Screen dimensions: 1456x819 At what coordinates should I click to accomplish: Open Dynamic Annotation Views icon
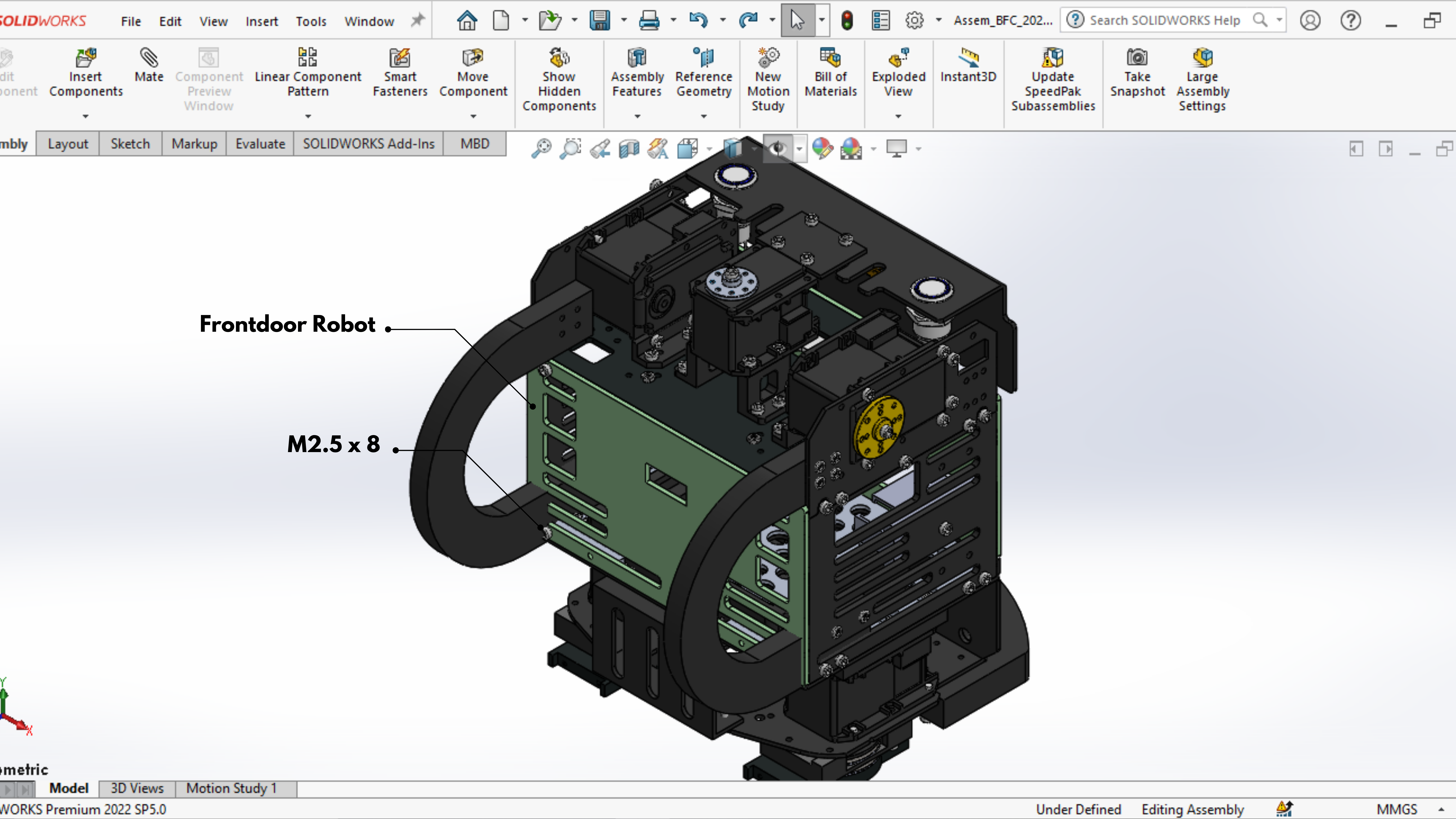tap(658, 149)
